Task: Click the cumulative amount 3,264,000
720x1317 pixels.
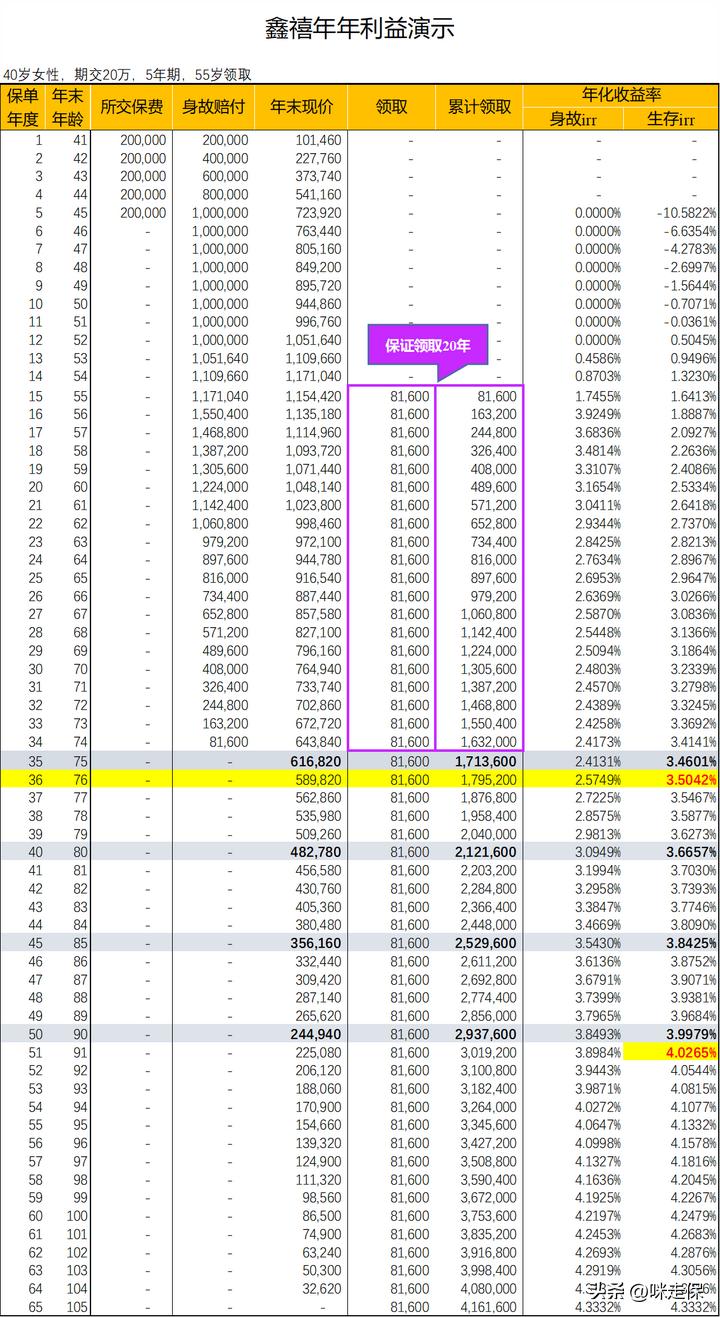Action: tap(488, 1107)
